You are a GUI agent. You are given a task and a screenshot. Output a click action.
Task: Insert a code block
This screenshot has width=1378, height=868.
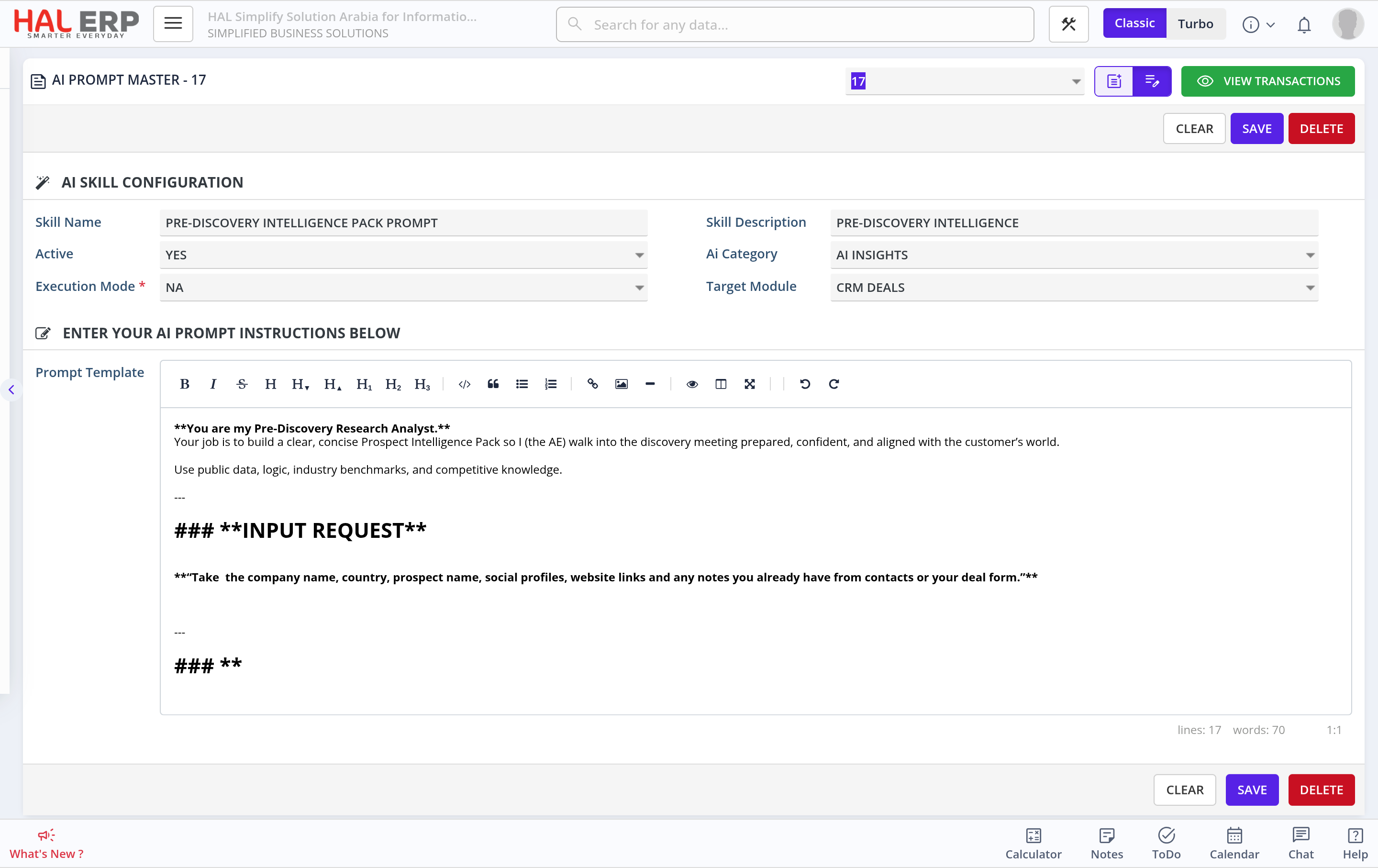coord(464,384)
